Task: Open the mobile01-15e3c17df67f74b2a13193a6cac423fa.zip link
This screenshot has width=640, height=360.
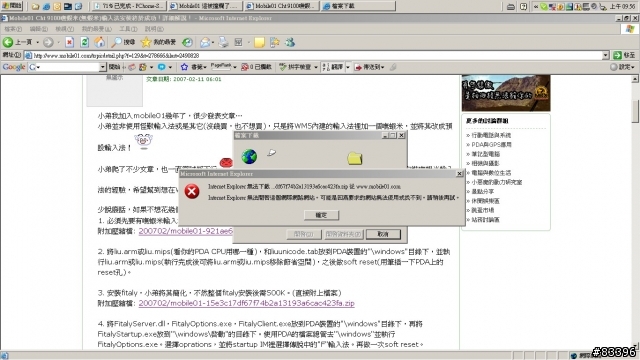Action: [x=247, y=303]
